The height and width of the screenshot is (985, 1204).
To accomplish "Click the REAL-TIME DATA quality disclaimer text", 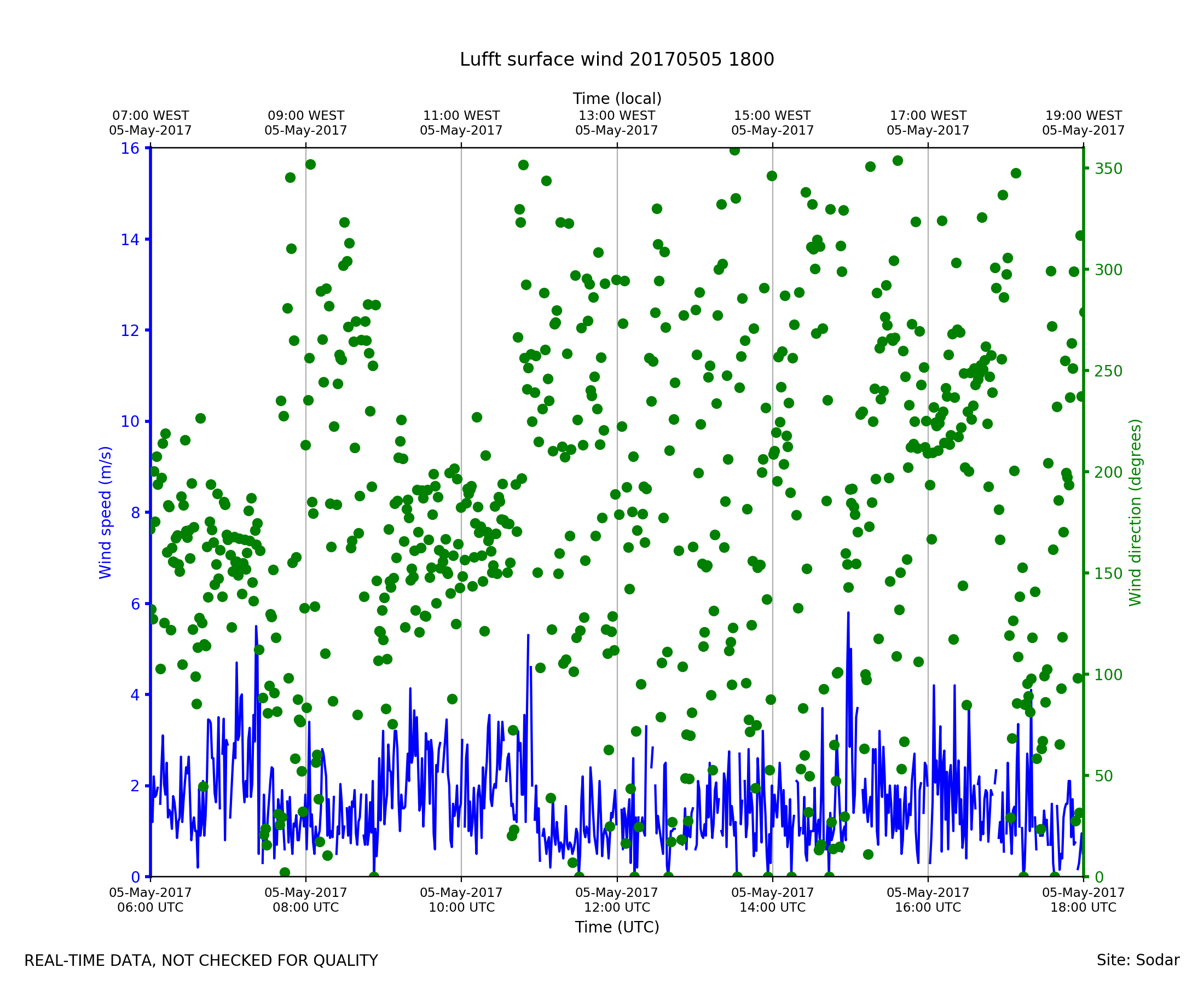I will [x=201, y=961].
